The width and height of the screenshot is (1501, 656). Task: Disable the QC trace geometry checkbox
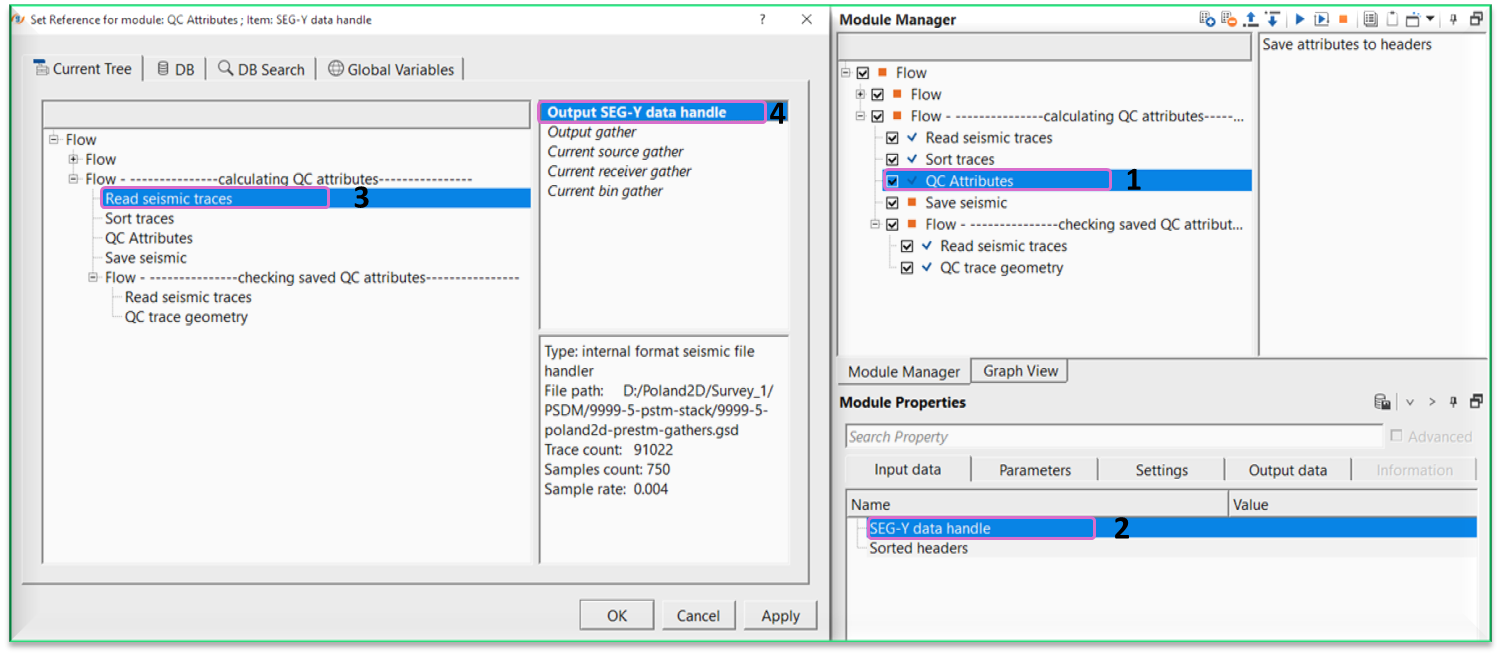(907, 268)
